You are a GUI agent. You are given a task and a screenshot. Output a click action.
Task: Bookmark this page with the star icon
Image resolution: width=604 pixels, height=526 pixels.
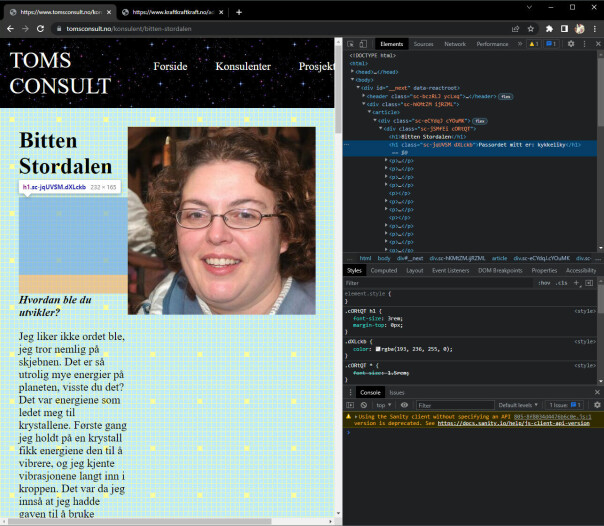coord(531,29)
